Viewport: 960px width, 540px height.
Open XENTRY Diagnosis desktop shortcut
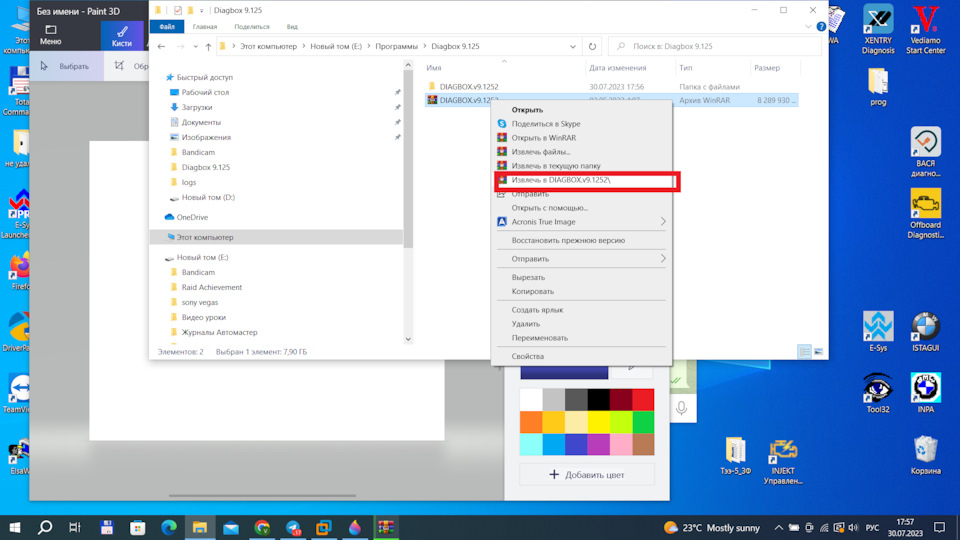point(878,29)
